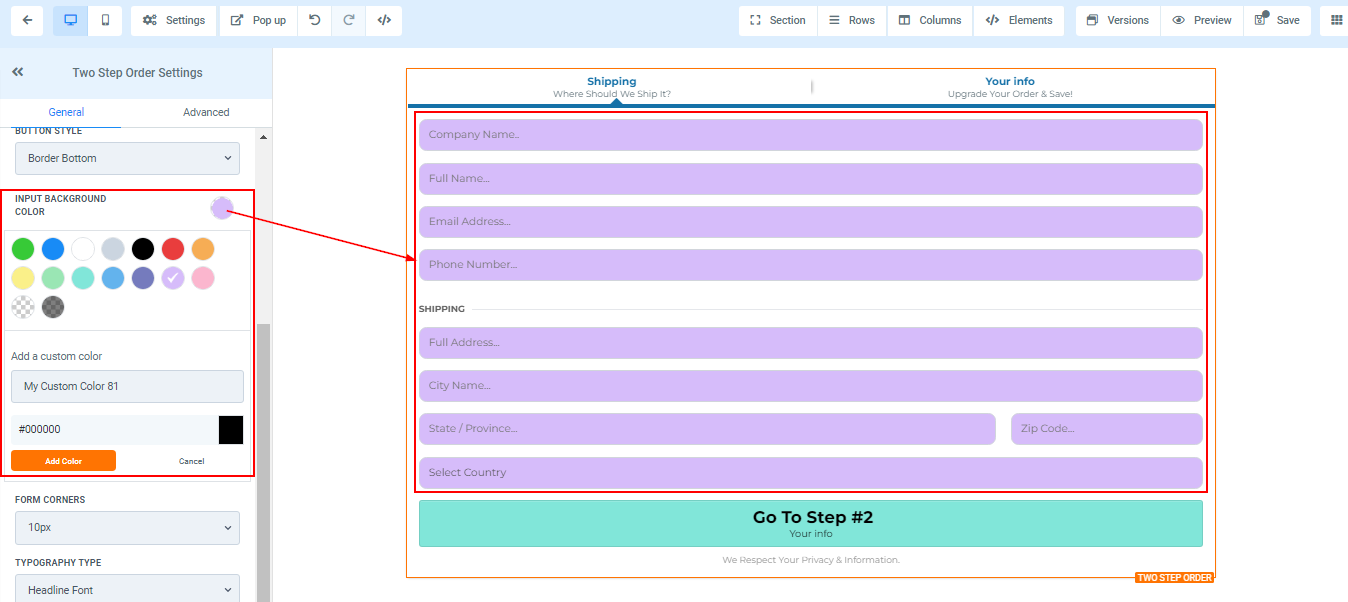Viewport: 1348px width, 602px height.
Task: Switch to the Advanced tab
Action: click(206, 112)
